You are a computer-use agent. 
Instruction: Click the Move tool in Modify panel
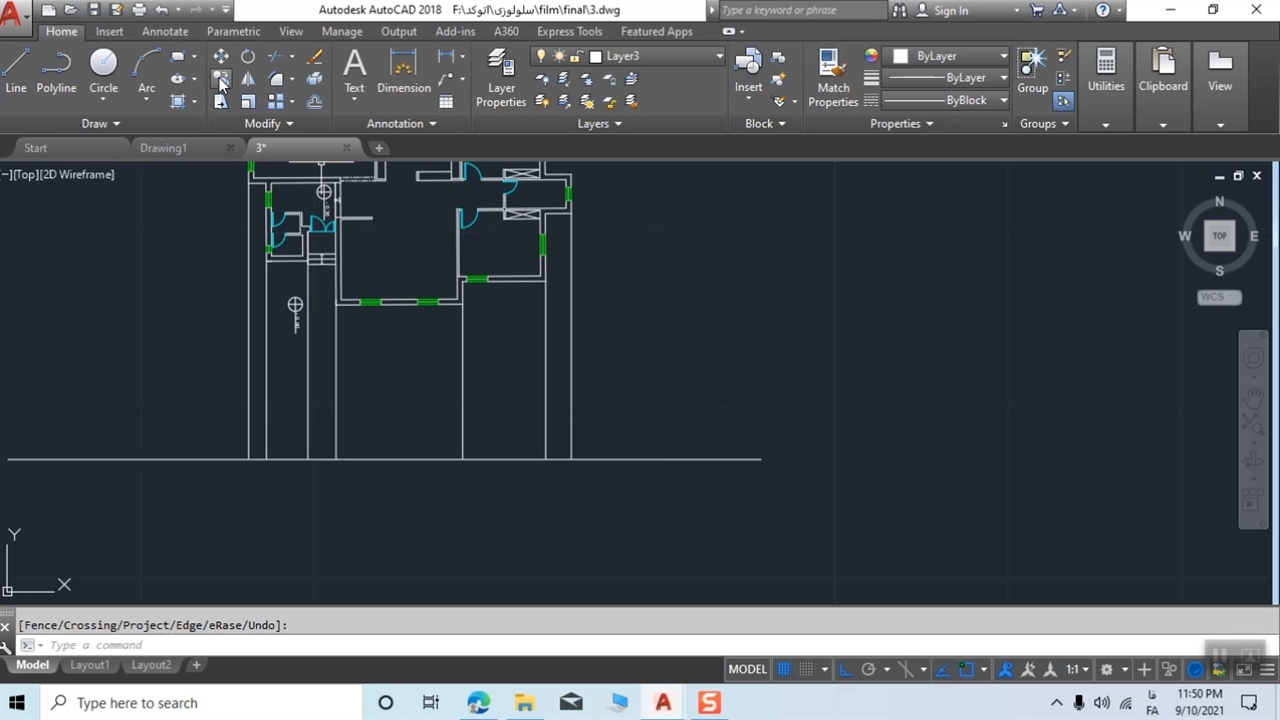point(221,56)
